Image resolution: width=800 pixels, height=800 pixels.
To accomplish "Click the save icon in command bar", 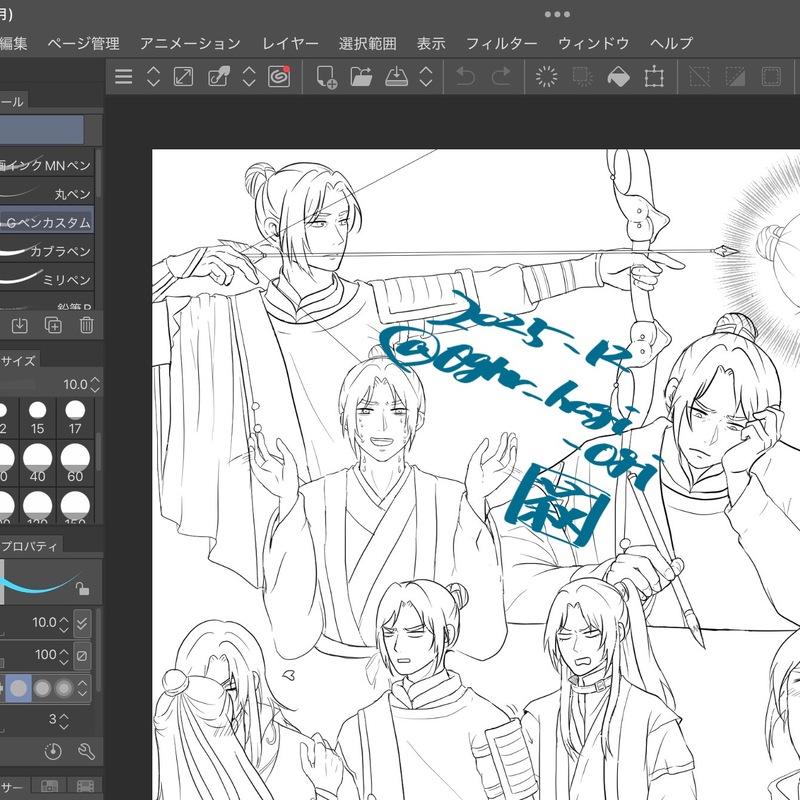I will [x=396, y=76].
